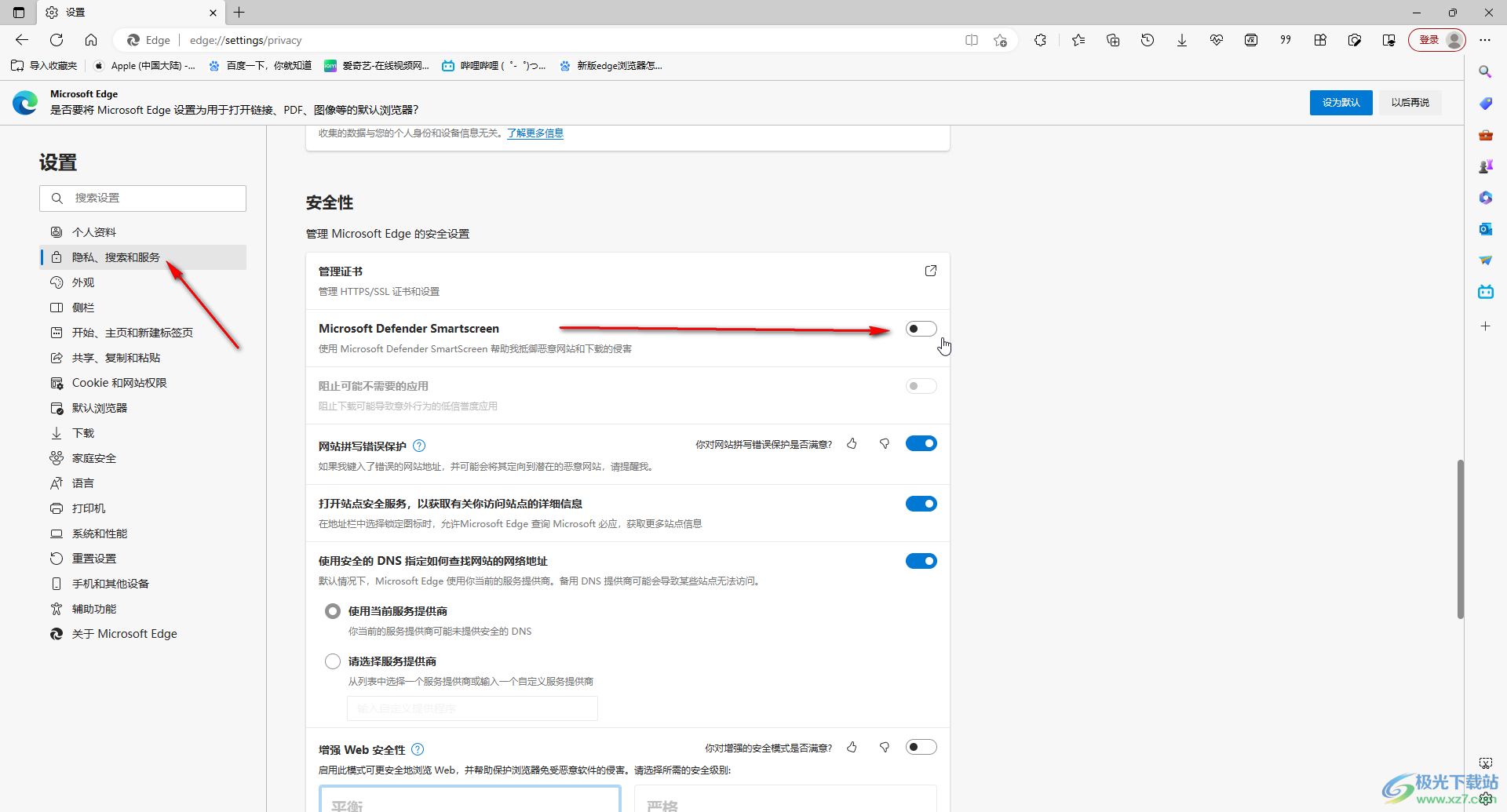Close the 设置 tab
Image resolution: width=1507 pixels, height=812 pixels.
coord(213,13)
